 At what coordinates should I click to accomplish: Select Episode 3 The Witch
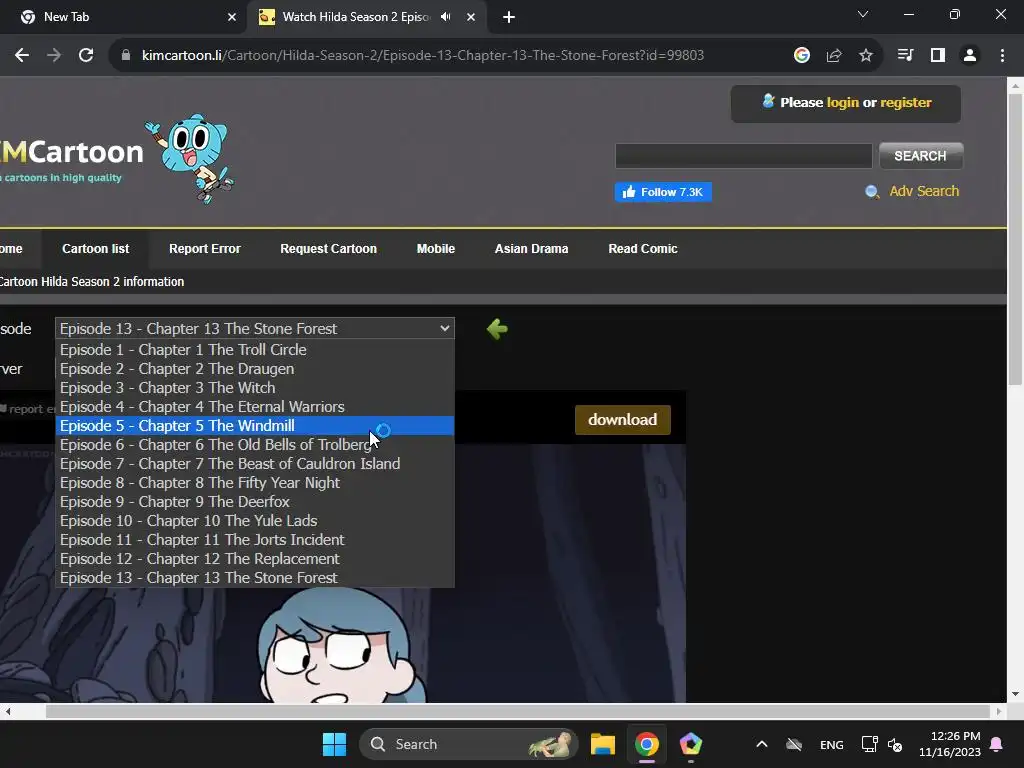click(255, 387)
